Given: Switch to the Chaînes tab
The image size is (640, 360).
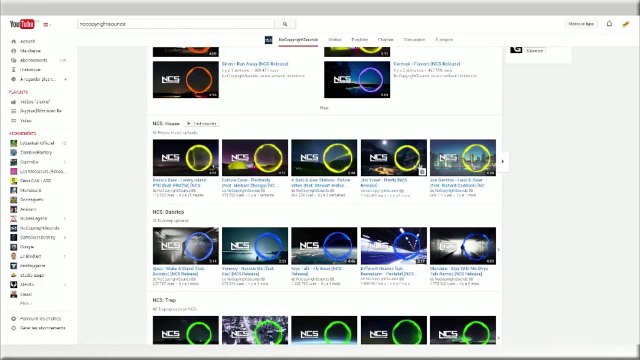Looking at the screenshot, I should pos(386,40).
